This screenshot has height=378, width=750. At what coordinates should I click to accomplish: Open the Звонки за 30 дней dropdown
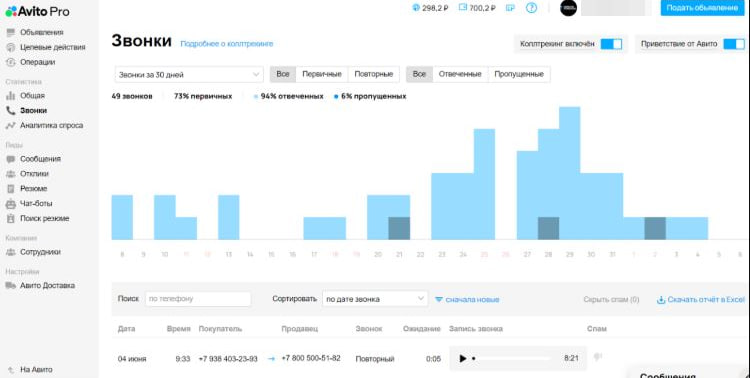tap(189, 75)
